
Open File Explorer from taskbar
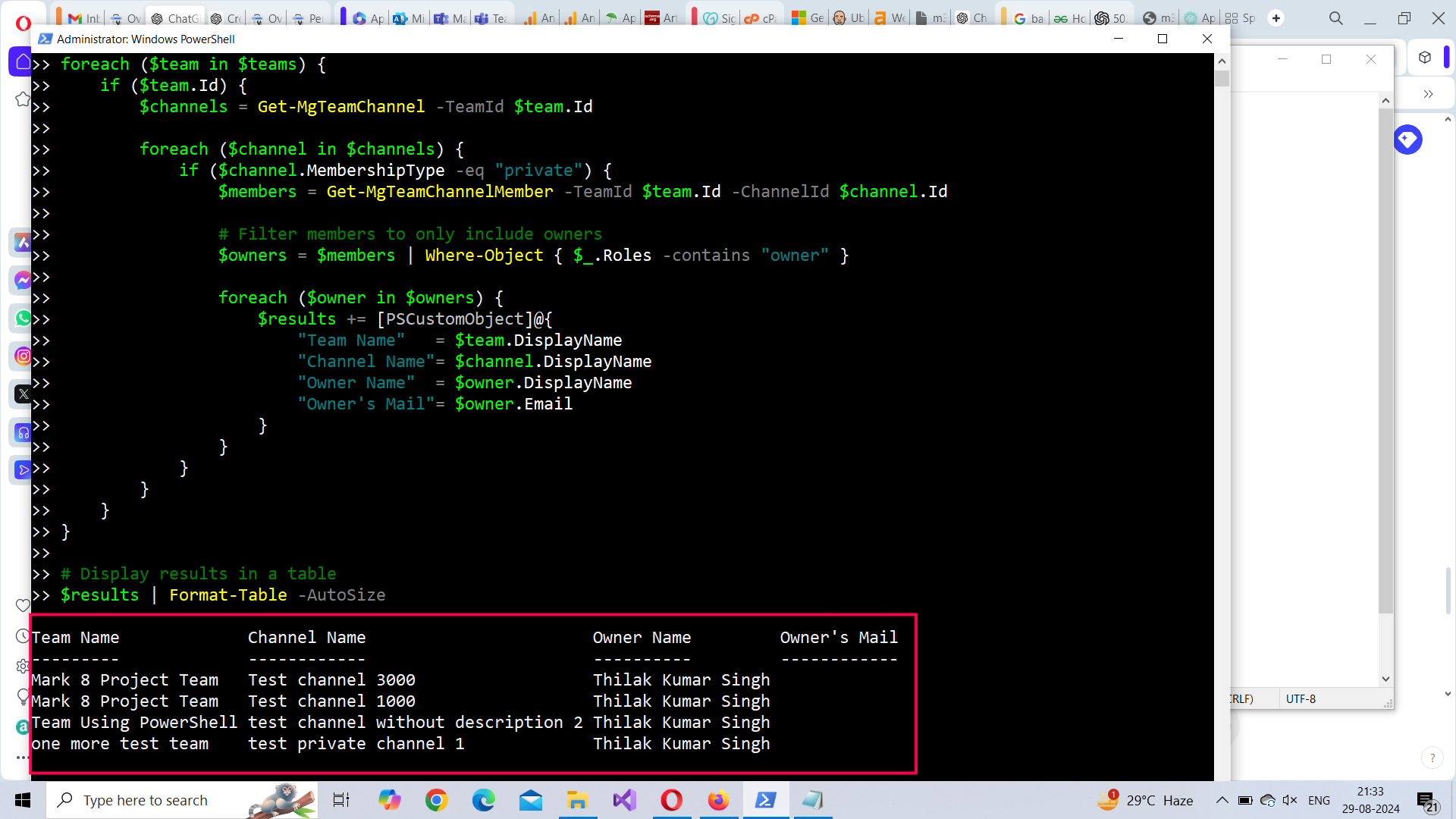click(577, 800)
